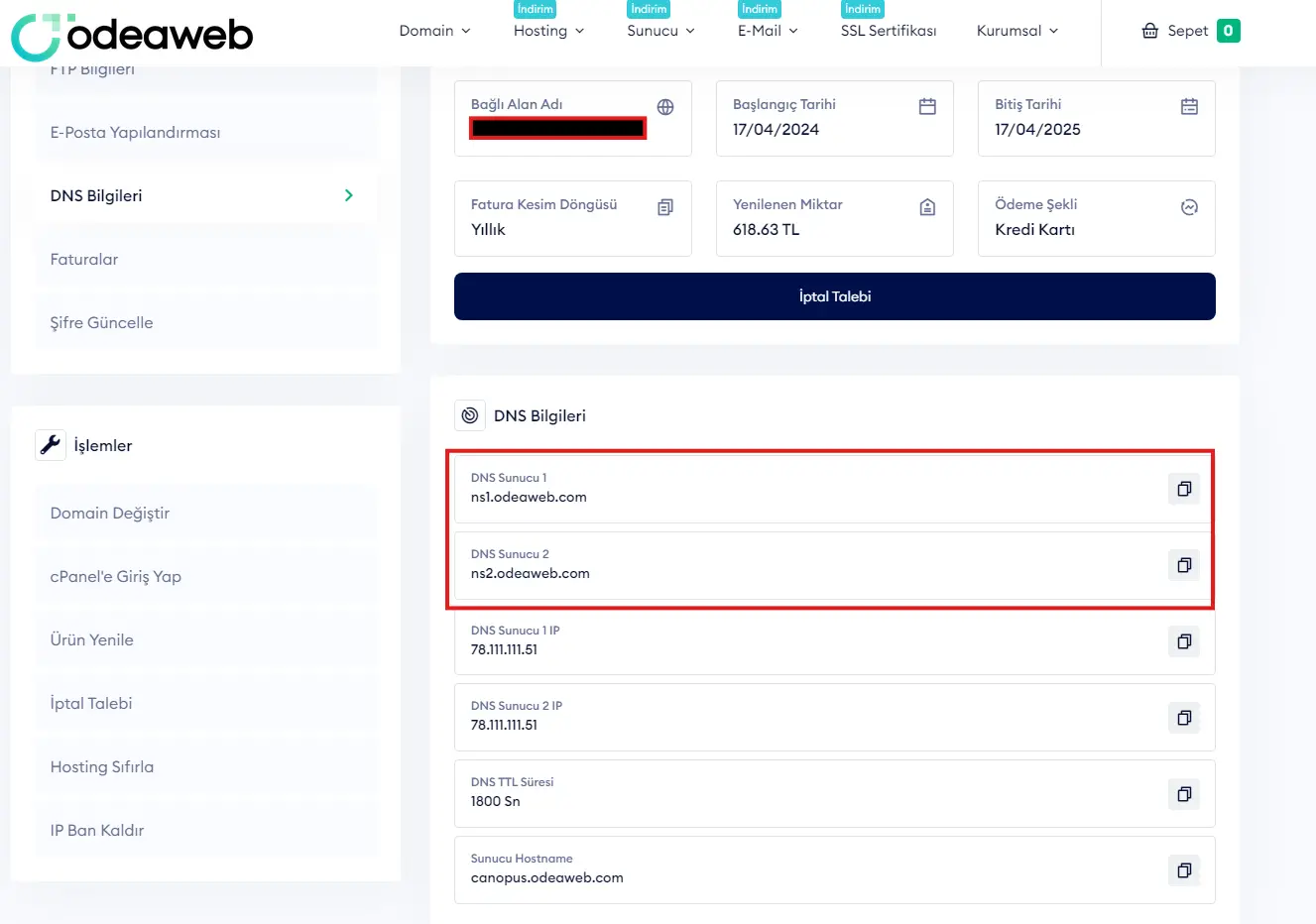Click İptal Talebi in İşlemler list
The width and height of the screenshot is (1316, 924).
(206, 704)
